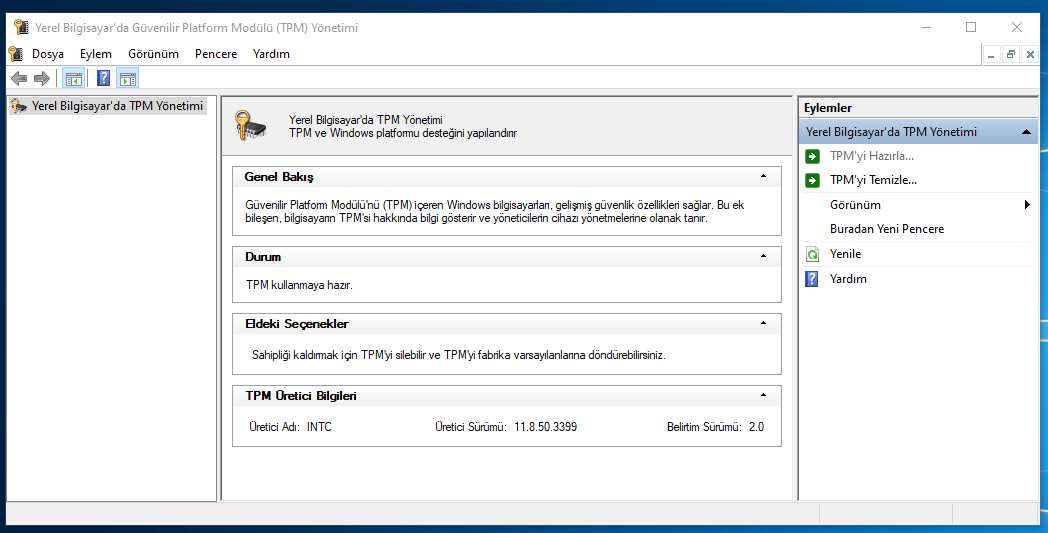Image resolution: width=1048 pixels, height=533 pixels.
Task: Select Yerel Bilgisayar'da TPM Yönetimi tree node
Action: [117, 106]
